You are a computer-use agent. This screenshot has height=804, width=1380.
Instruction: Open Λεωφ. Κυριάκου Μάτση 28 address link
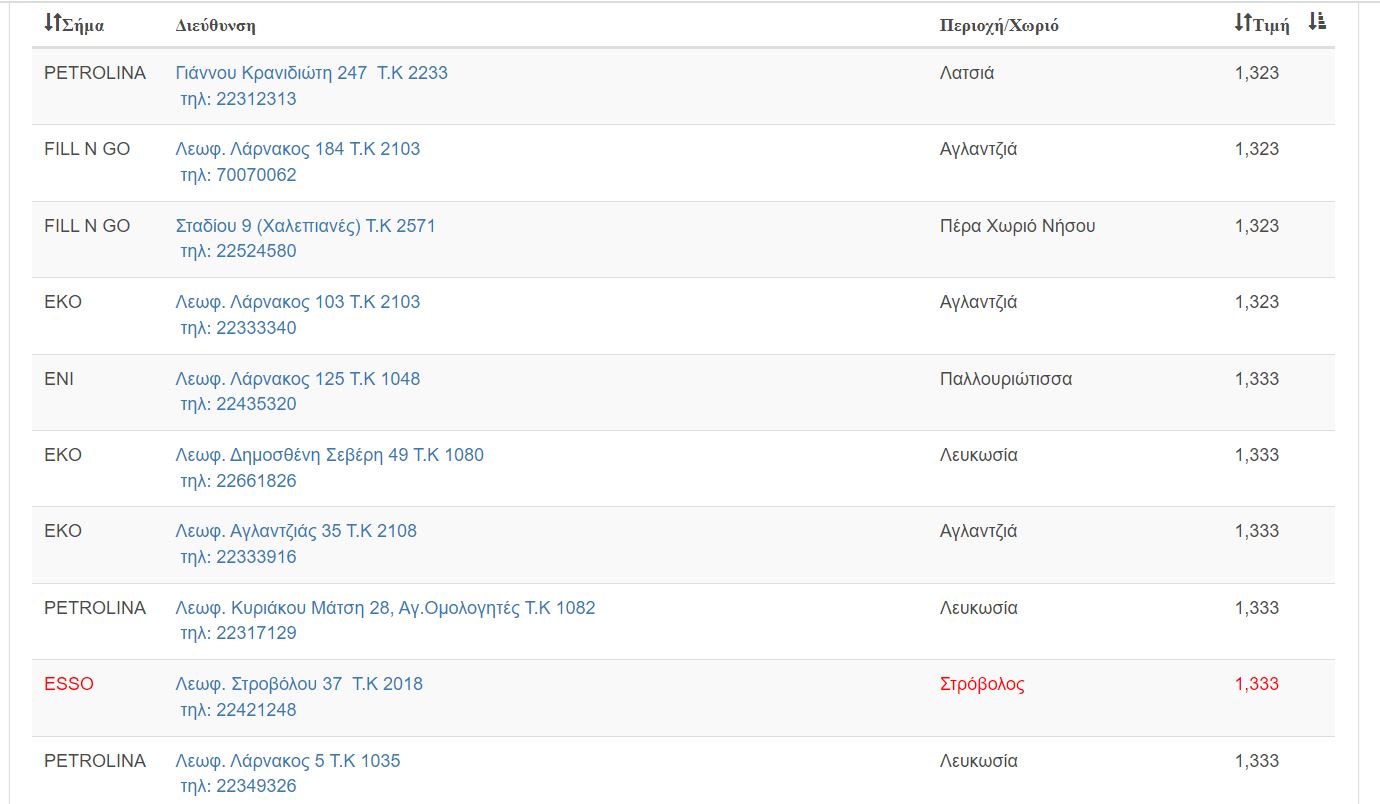(385, 608)
